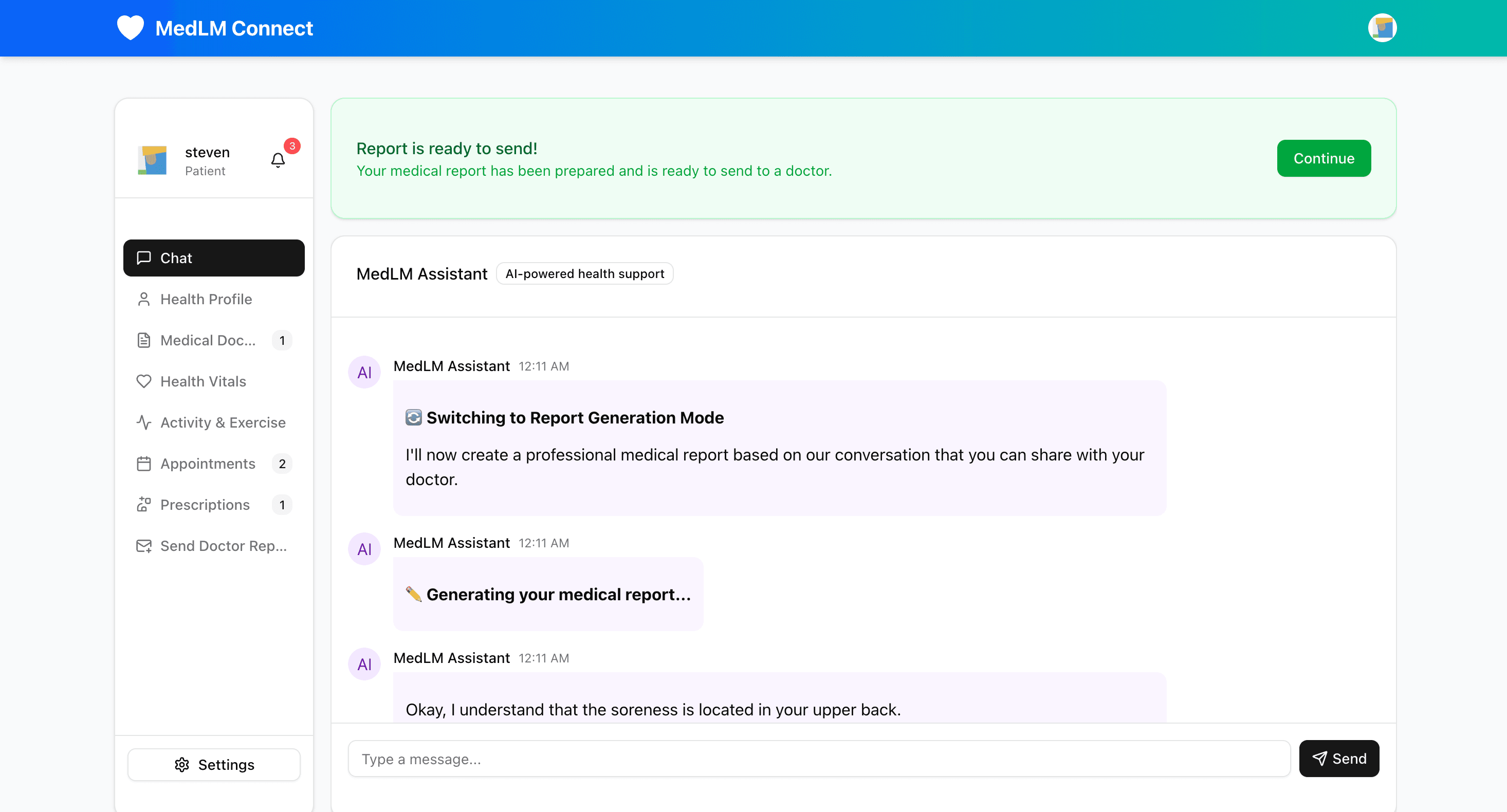Click the Send paper plane icon
This screenshot has width=1507, height=812.
click(1320, 758)
